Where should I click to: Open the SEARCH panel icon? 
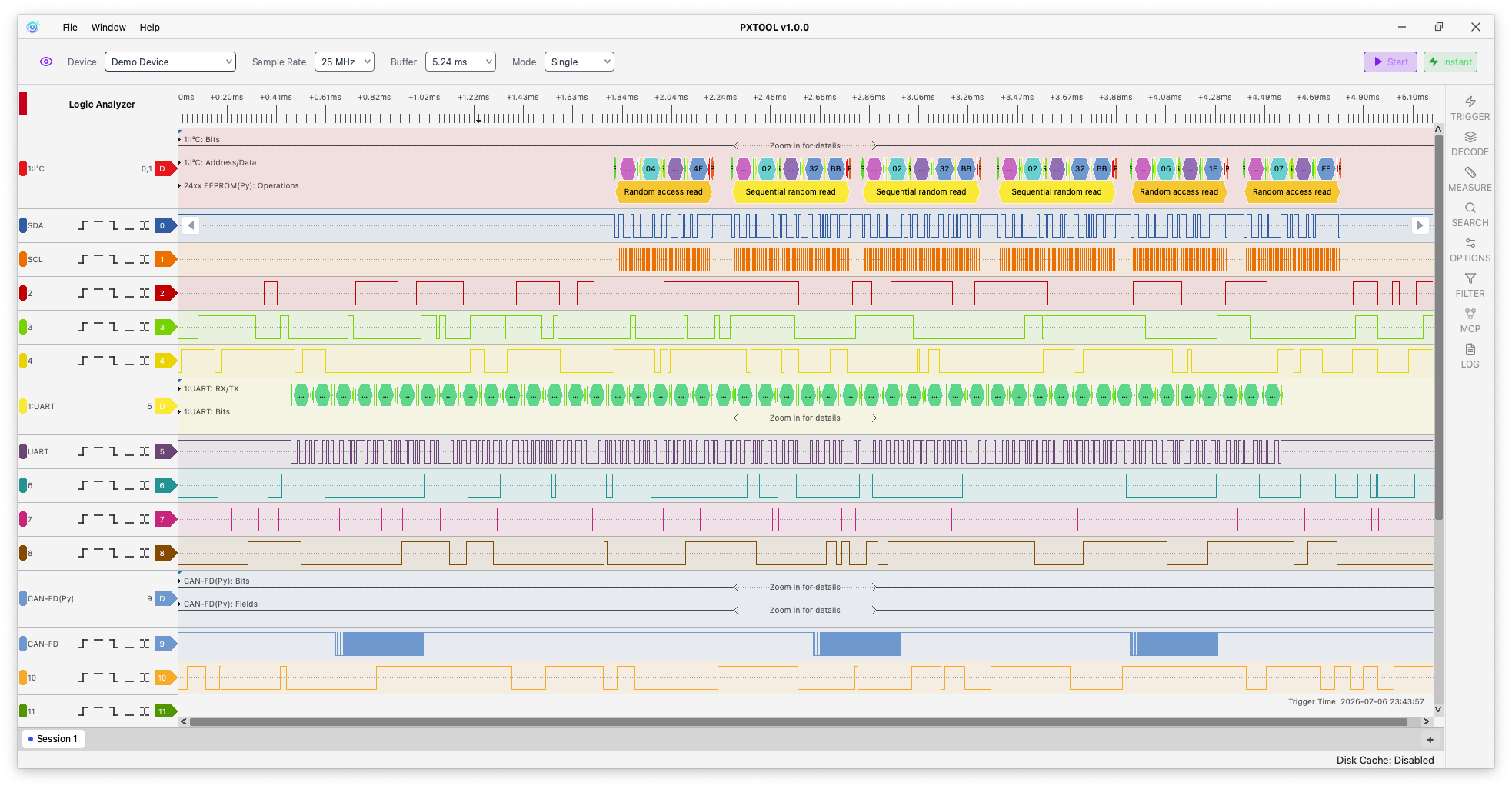(x=1470, y=208)
